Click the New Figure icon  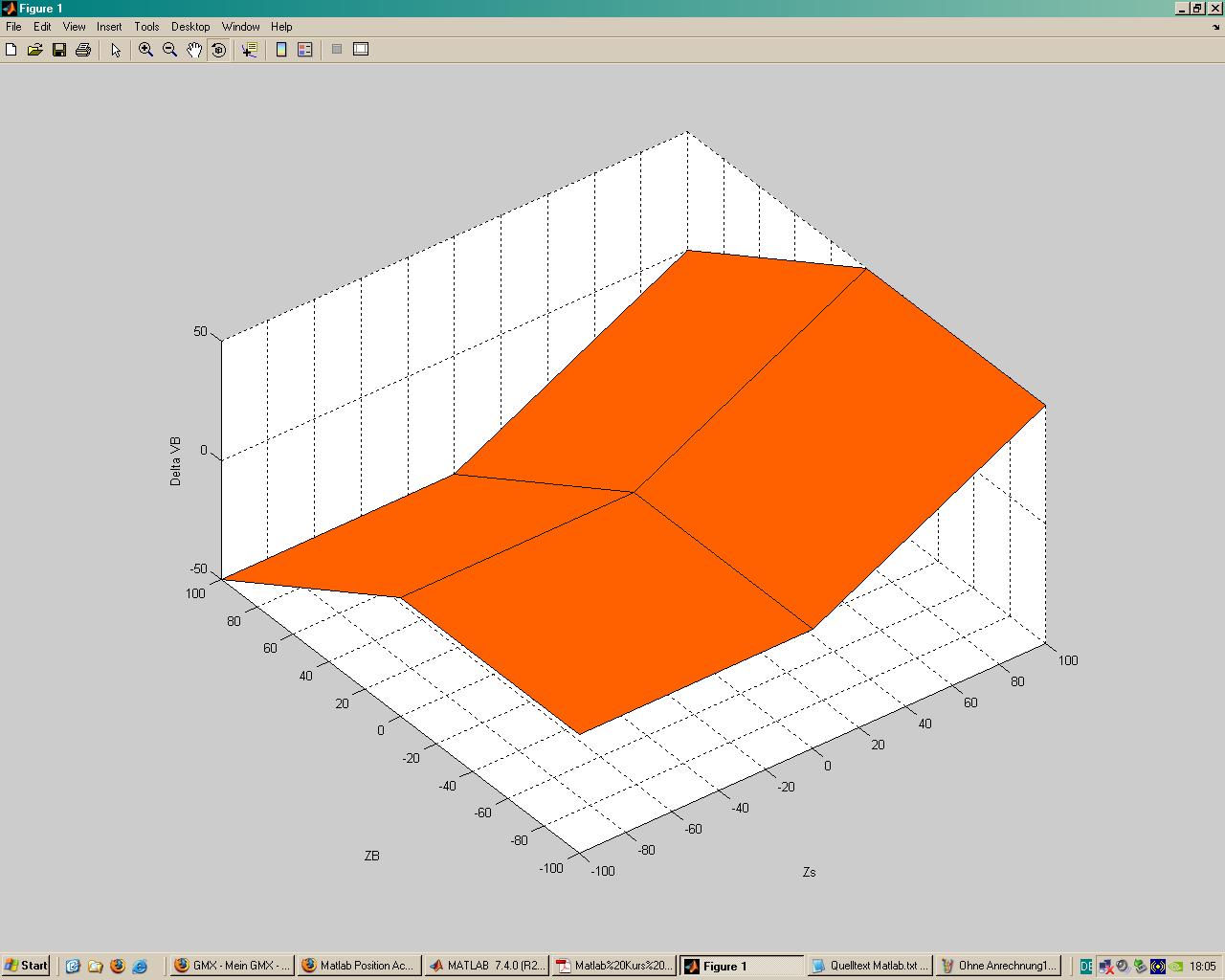point(11,50)
